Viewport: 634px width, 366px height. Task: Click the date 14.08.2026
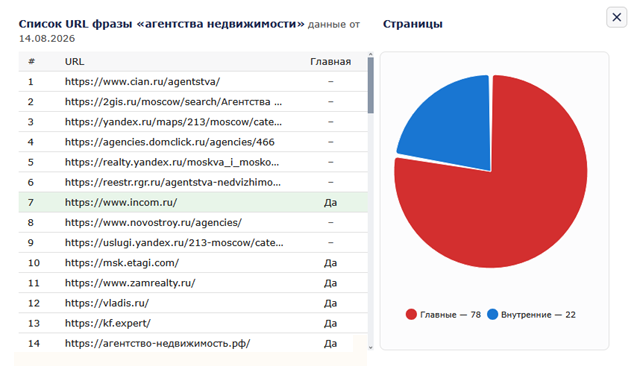tap(47, 38)
